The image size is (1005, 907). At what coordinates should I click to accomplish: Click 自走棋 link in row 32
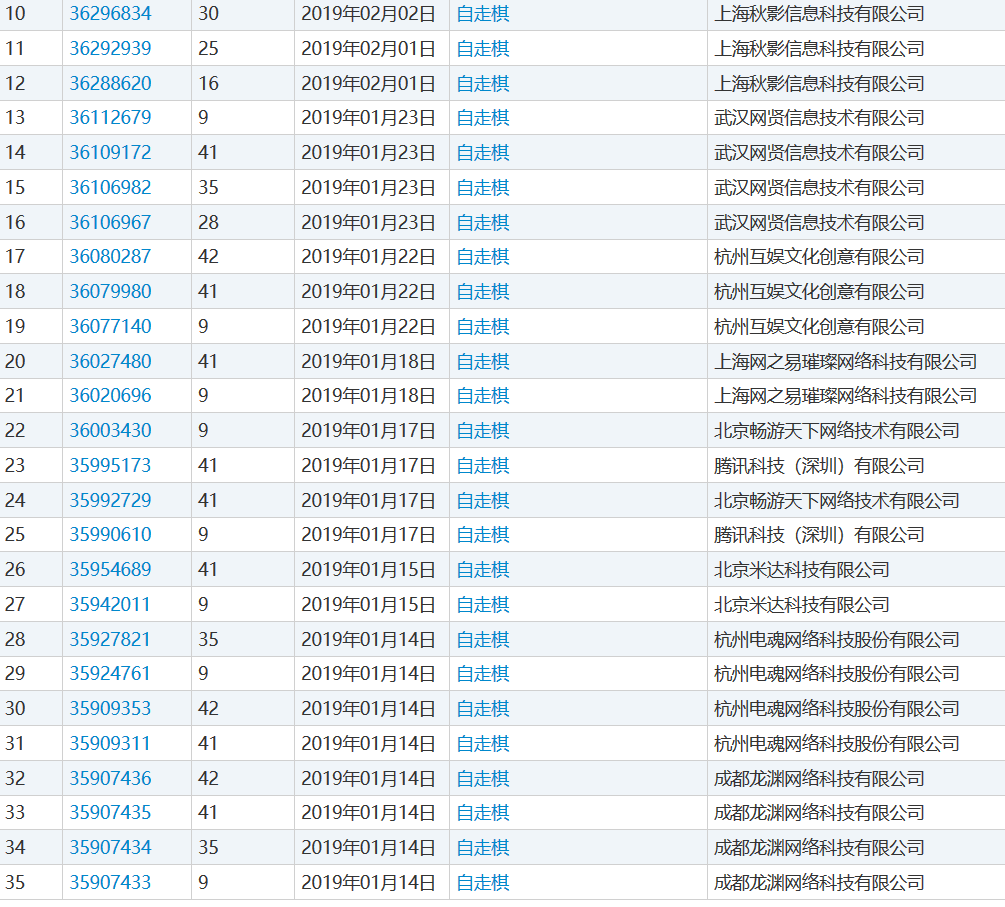[x=483, y=778]
